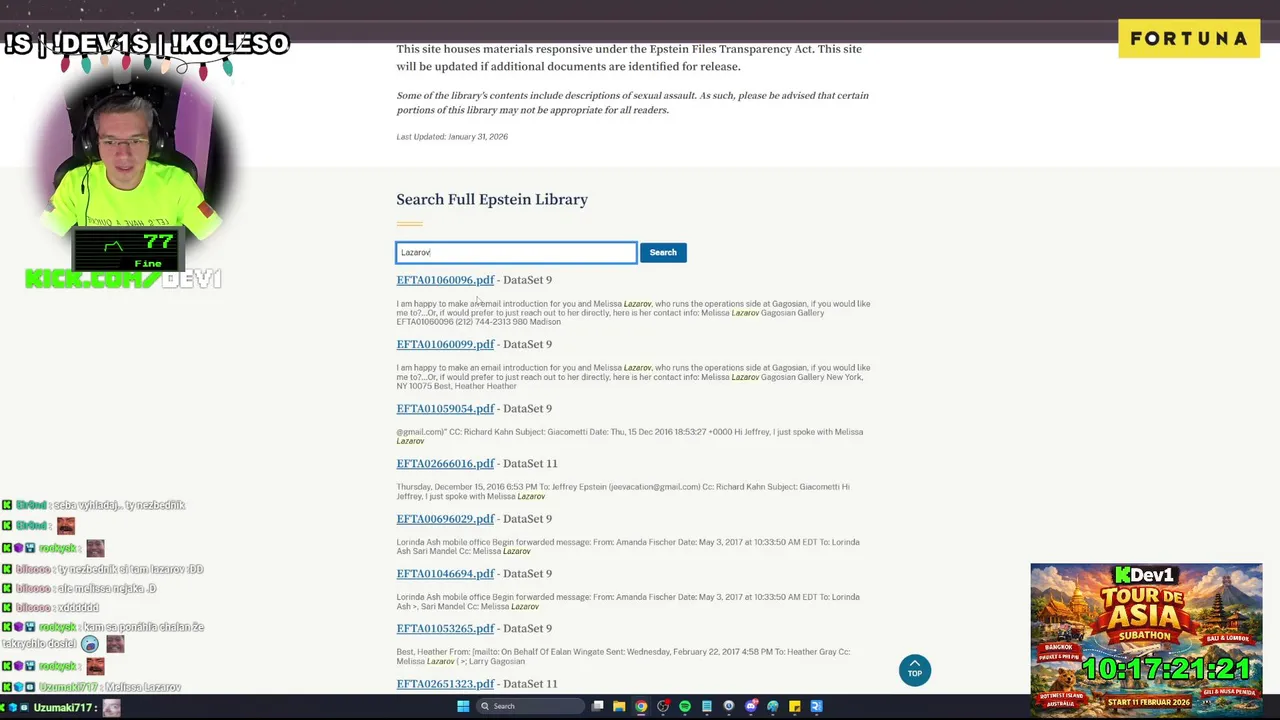Open EFTA02651323.pdf link
This screenshot has height=720, width=1280.
(445, 683)
